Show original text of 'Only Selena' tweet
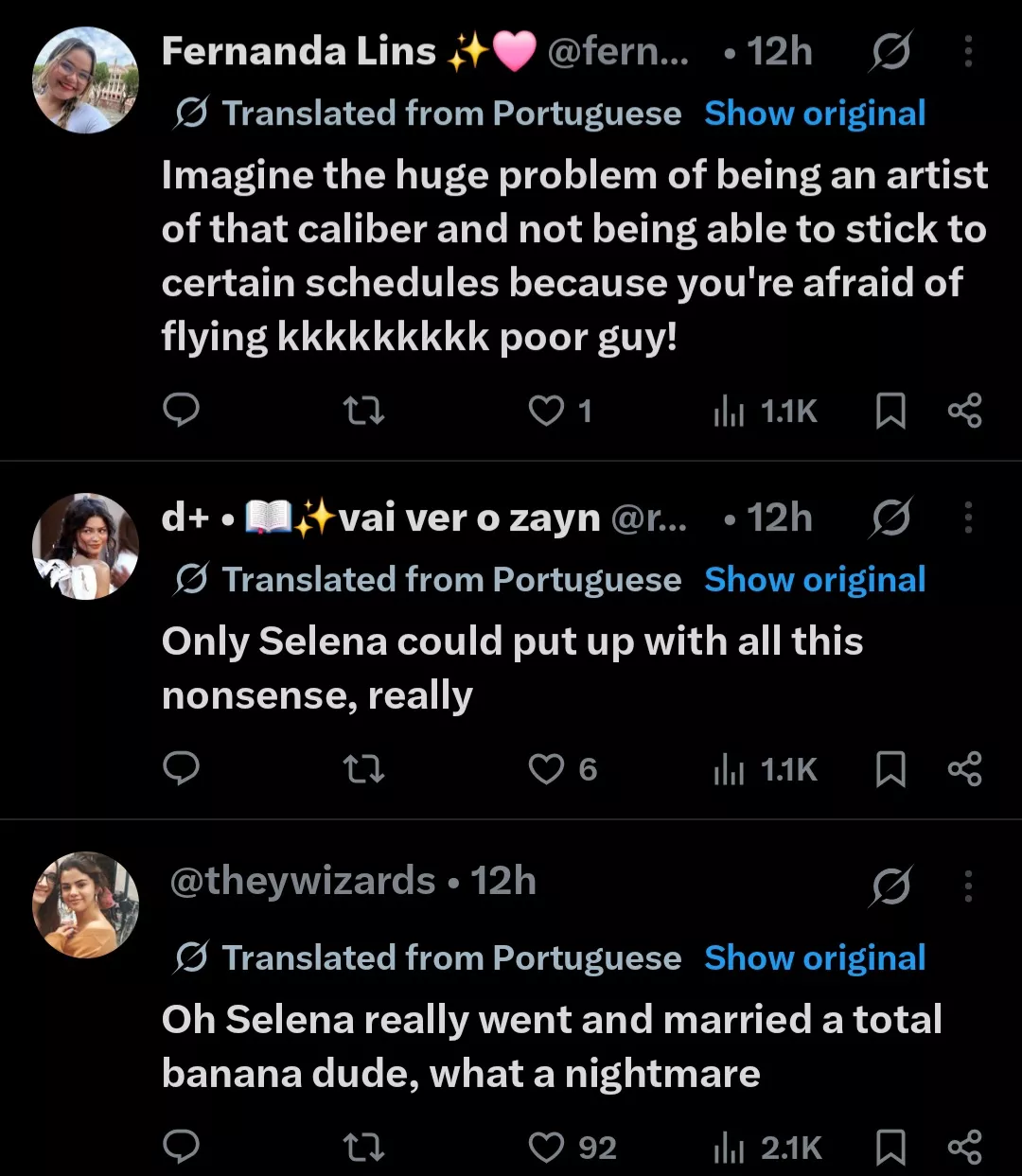The height and width of the screenshot is (1176, 1022). coord(815,580)
